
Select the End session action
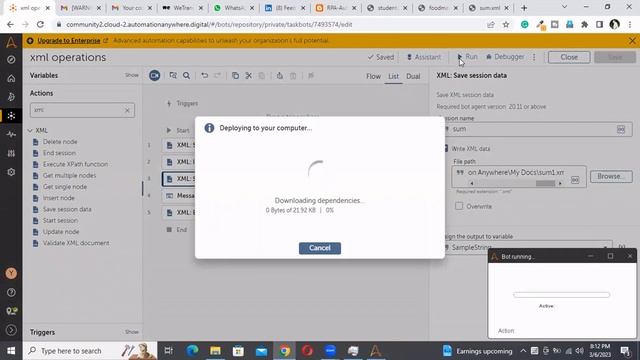(x=59, y=153)
